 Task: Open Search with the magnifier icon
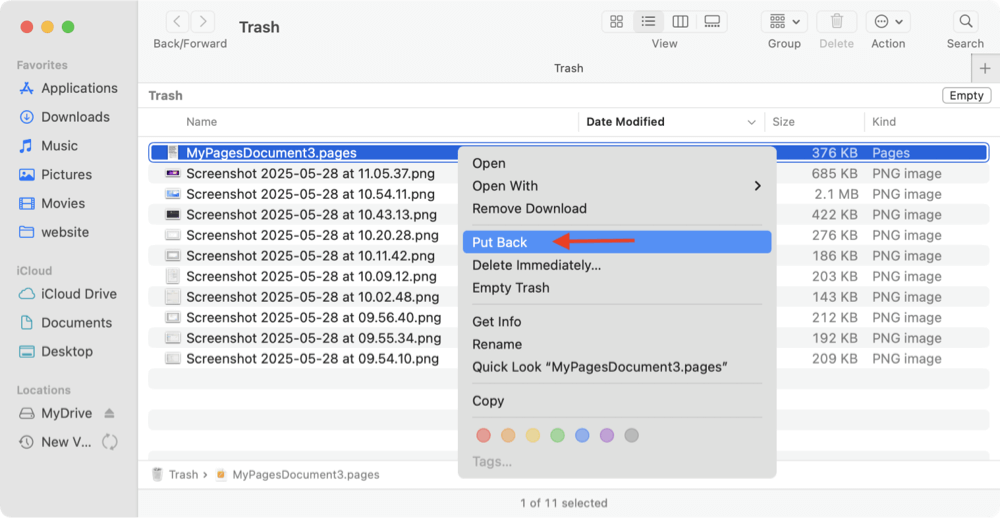966,22
